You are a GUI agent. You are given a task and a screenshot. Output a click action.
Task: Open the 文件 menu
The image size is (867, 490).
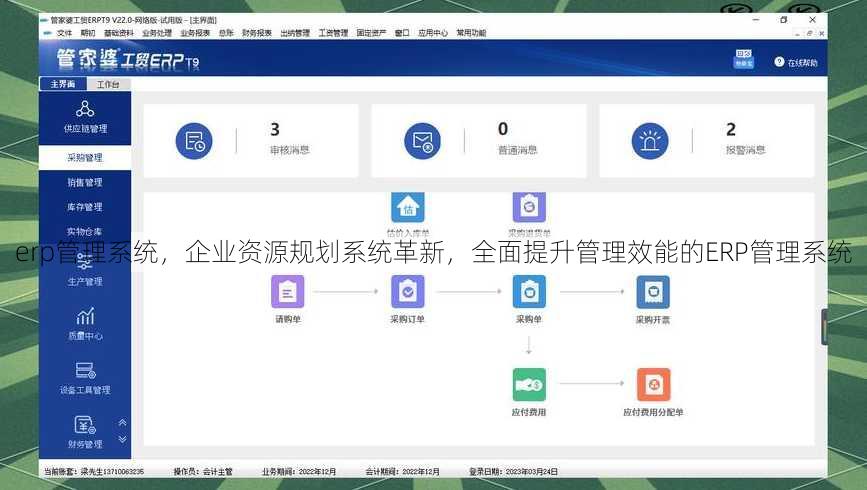[64, 33]
